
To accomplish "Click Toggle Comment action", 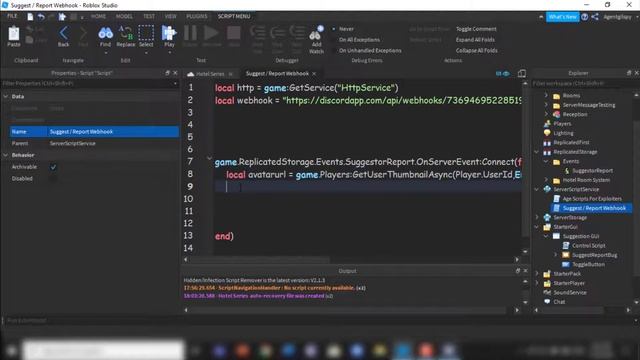I will [476, 29].
